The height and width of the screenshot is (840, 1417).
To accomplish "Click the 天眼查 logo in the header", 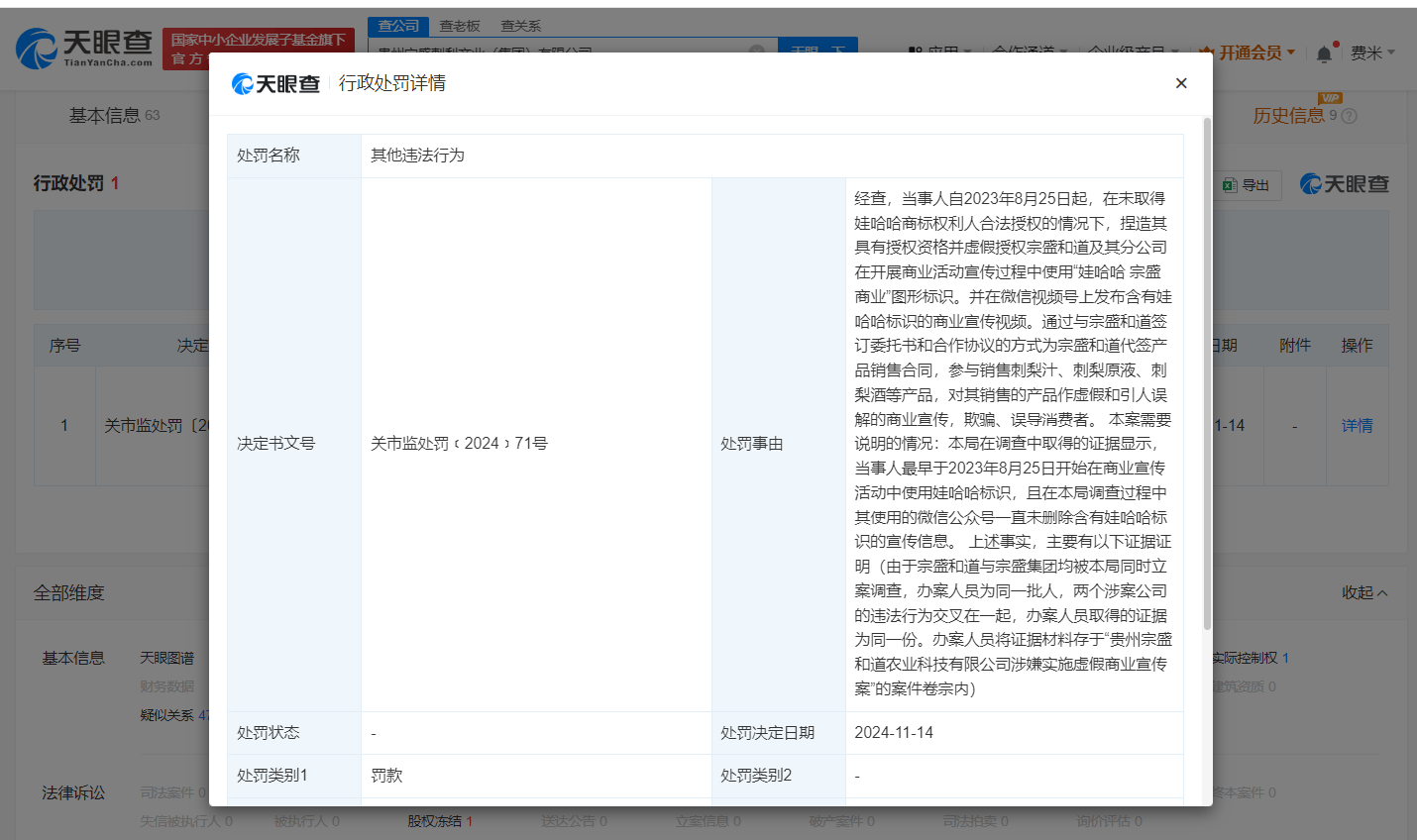I will (85, 48).
